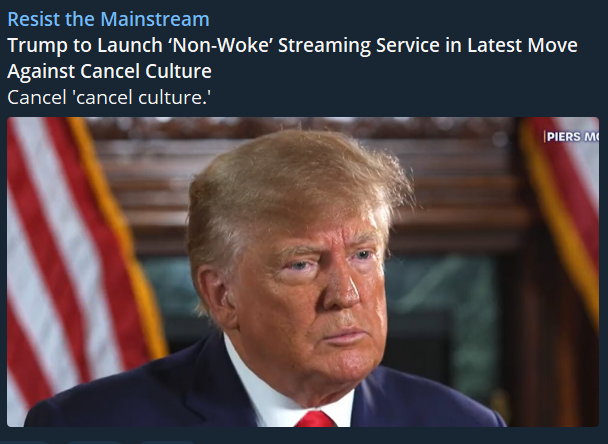
Task: Click the PIERS MO watermark in the photo
Action: (572, 136)
